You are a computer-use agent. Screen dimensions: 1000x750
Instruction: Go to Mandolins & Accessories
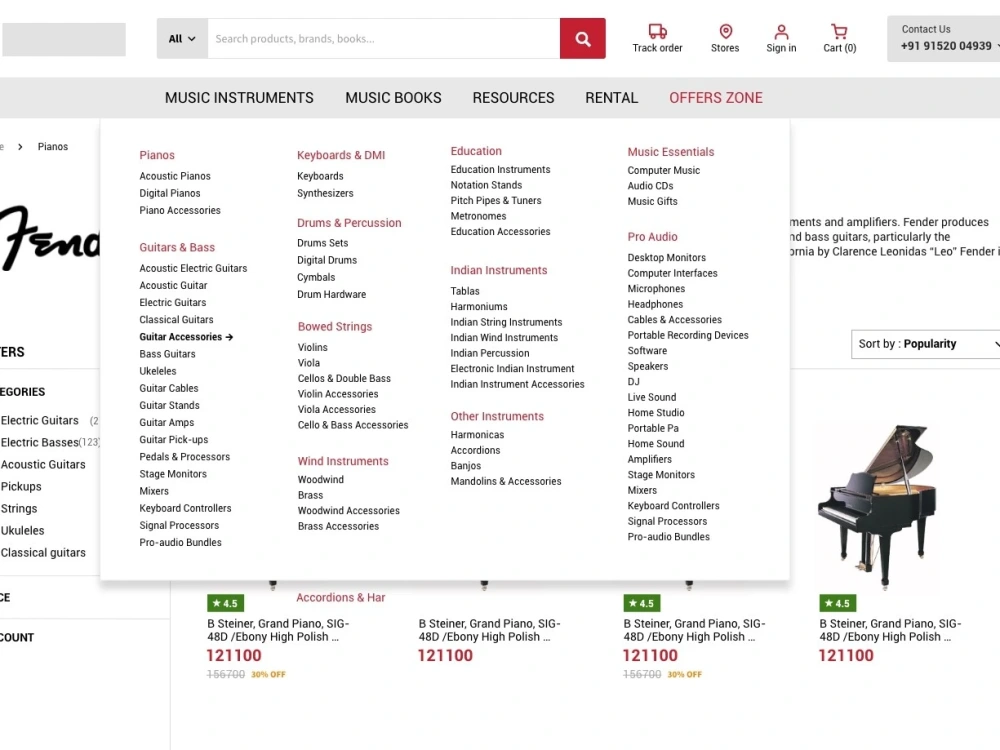[506, 482]
